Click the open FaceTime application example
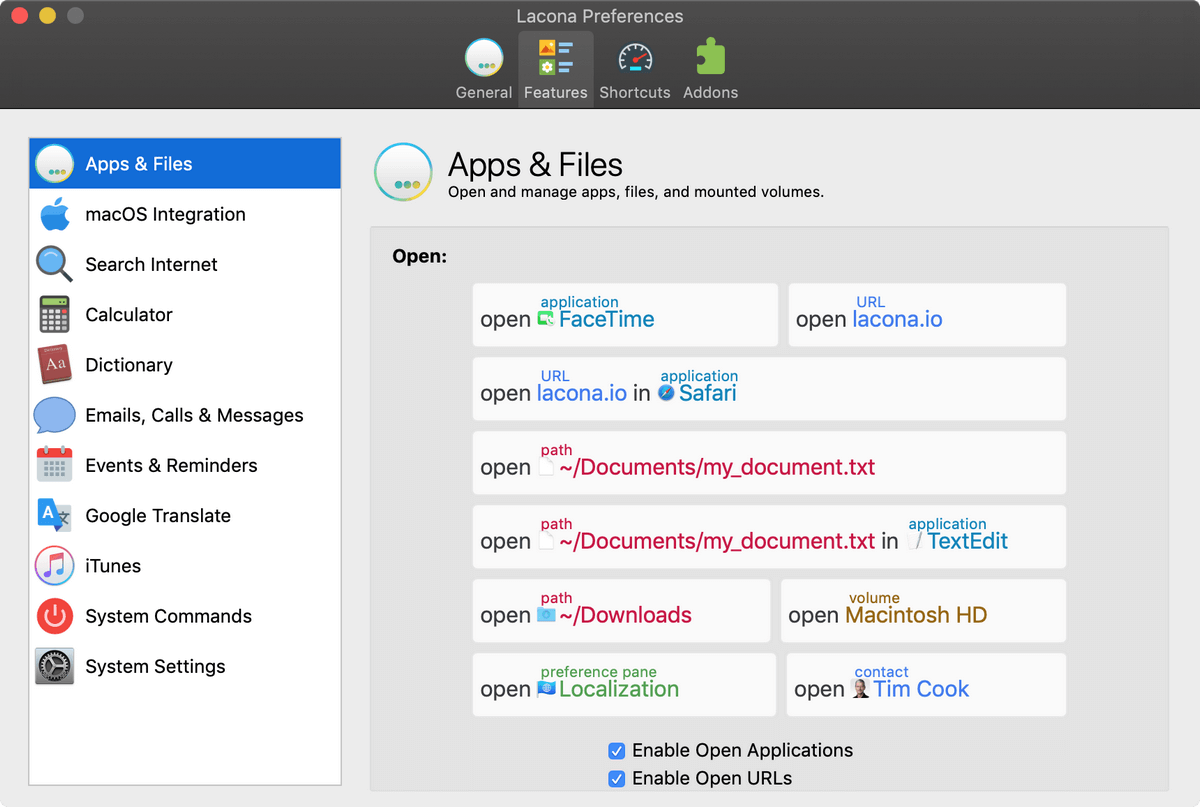The width and height of the screenshot is (1200, 807). pos(624,315)
